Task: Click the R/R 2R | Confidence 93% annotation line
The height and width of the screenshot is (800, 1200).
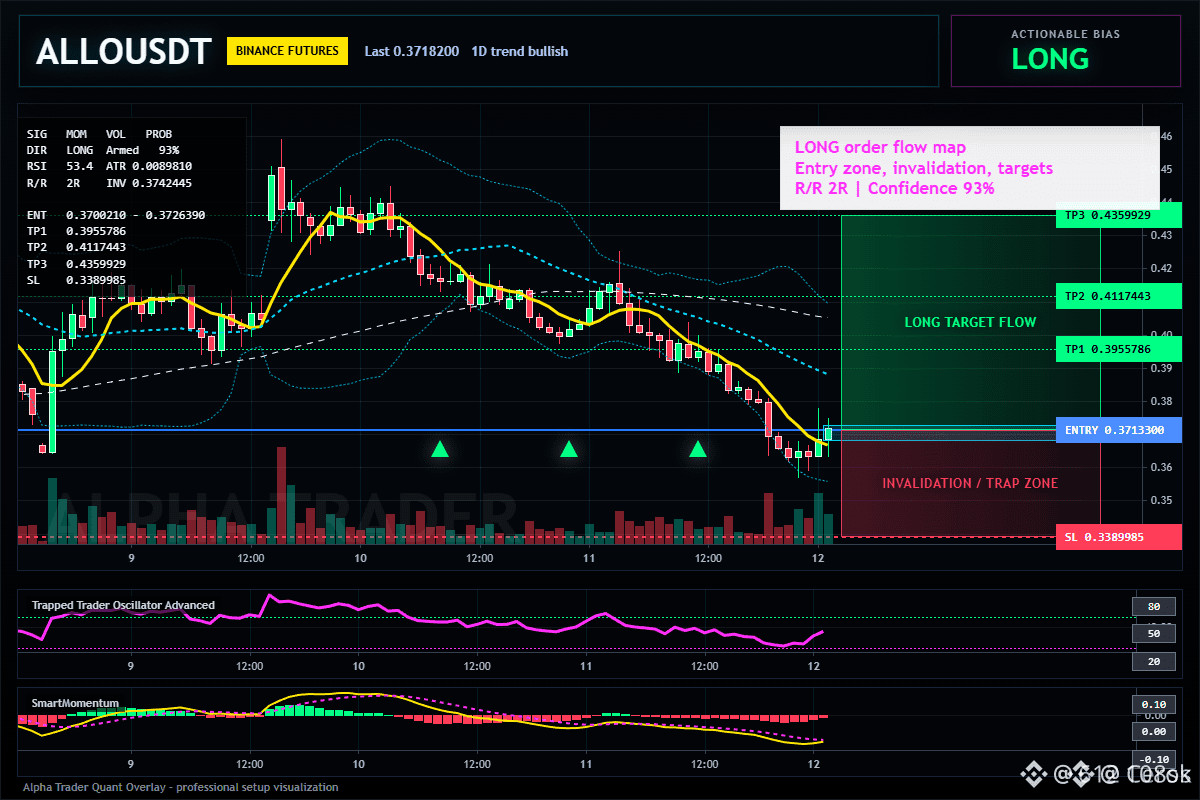Action: coord(894,188)
